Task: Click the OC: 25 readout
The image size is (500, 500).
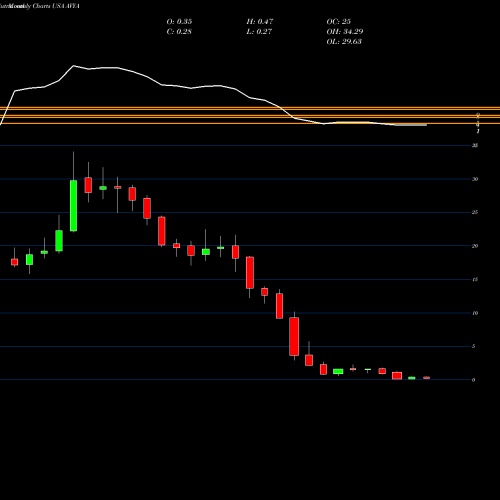Action: click(x=339, y=22)
